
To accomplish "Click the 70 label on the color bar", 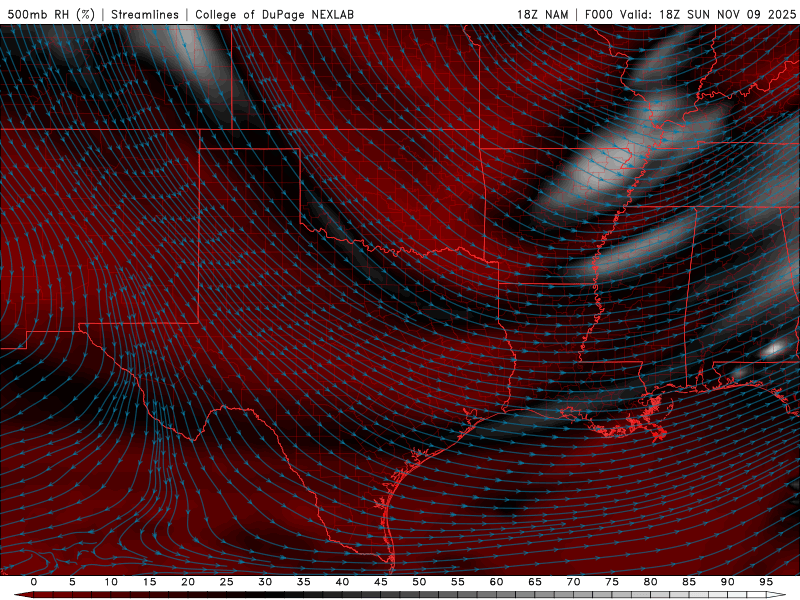I will 573,582.
